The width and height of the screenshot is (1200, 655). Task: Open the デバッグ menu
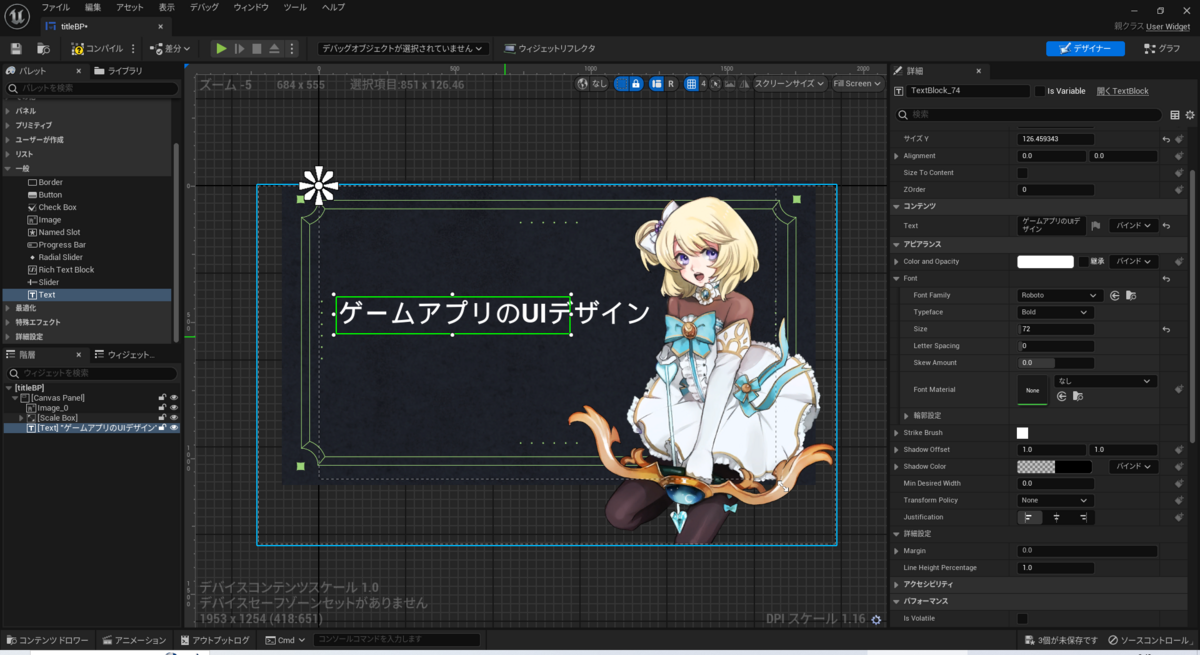coord(204,7)
